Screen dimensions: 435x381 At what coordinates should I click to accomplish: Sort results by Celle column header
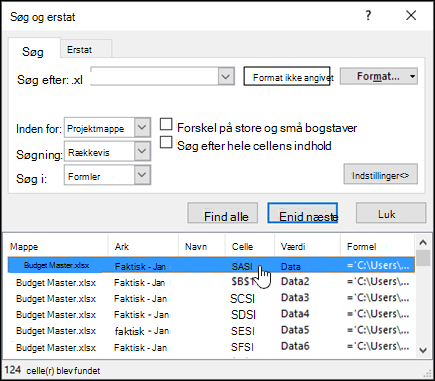[250, 246]
